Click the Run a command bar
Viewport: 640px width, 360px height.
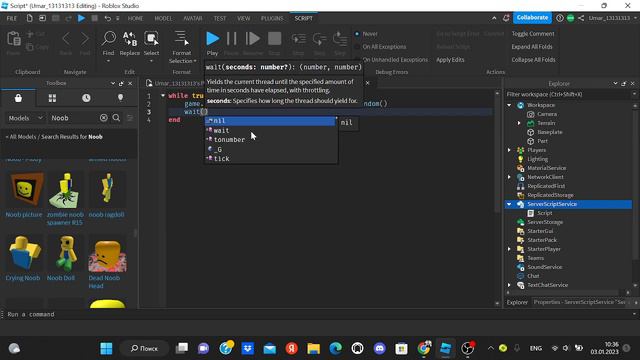[x=318, y=314]
